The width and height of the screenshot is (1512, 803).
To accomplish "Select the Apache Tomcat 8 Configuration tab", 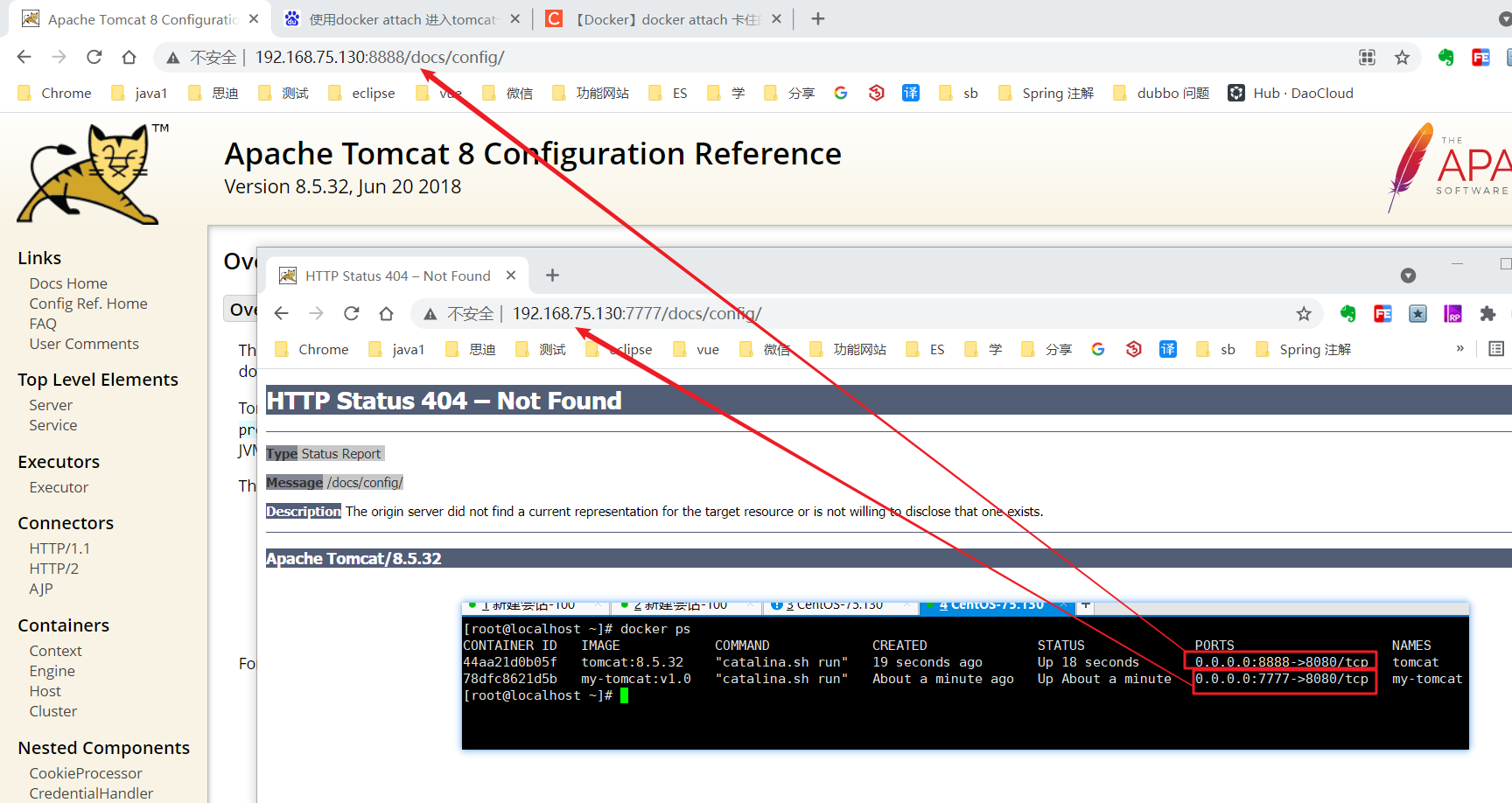I will click(140, 18).
